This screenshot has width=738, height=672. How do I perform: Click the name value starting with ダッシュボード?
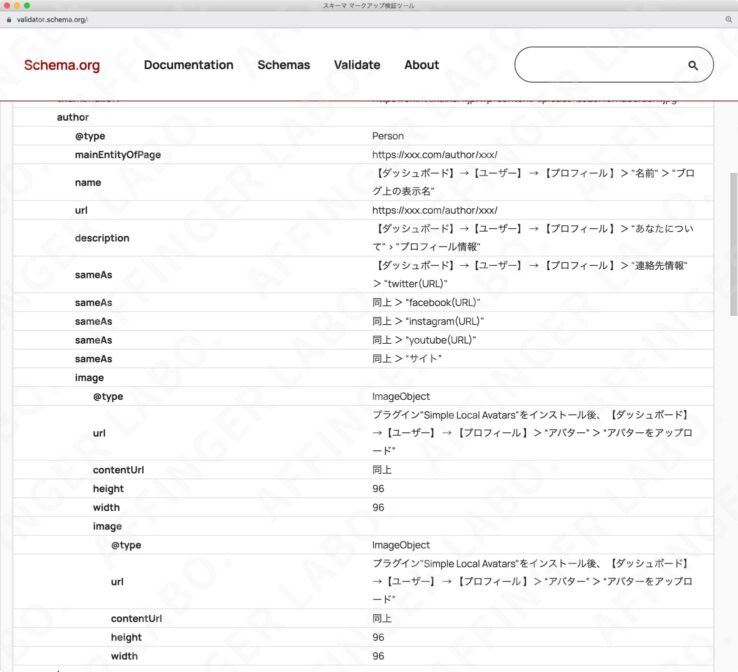[x=533, y=182]
